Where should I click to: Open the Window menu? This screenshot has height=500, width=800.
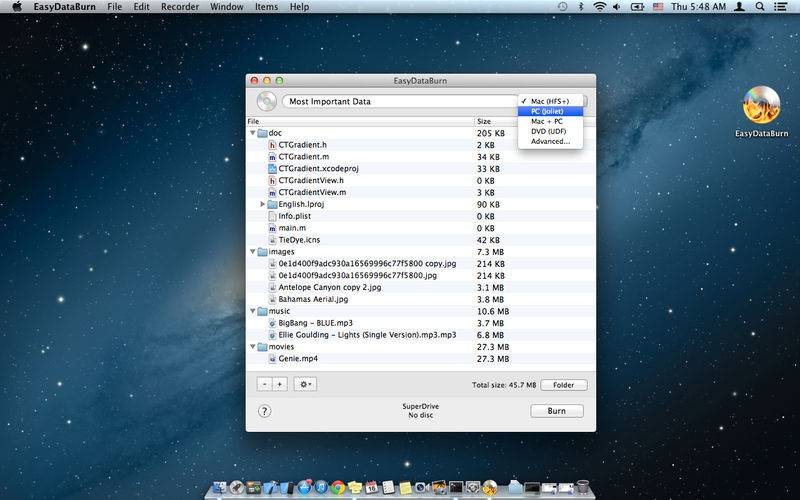click(x=227, y=7)
